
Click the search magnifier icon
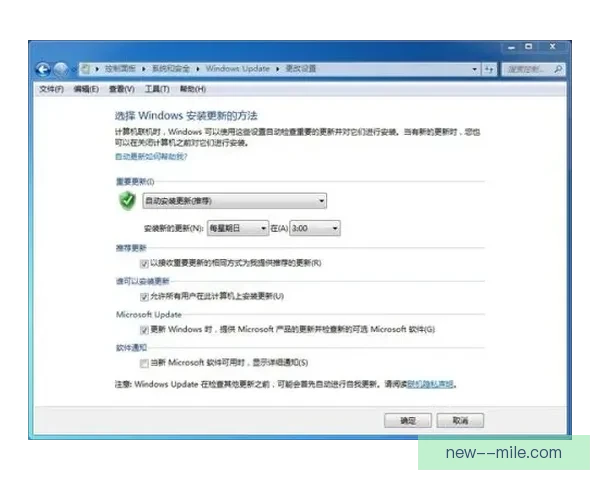coord(558,69)
